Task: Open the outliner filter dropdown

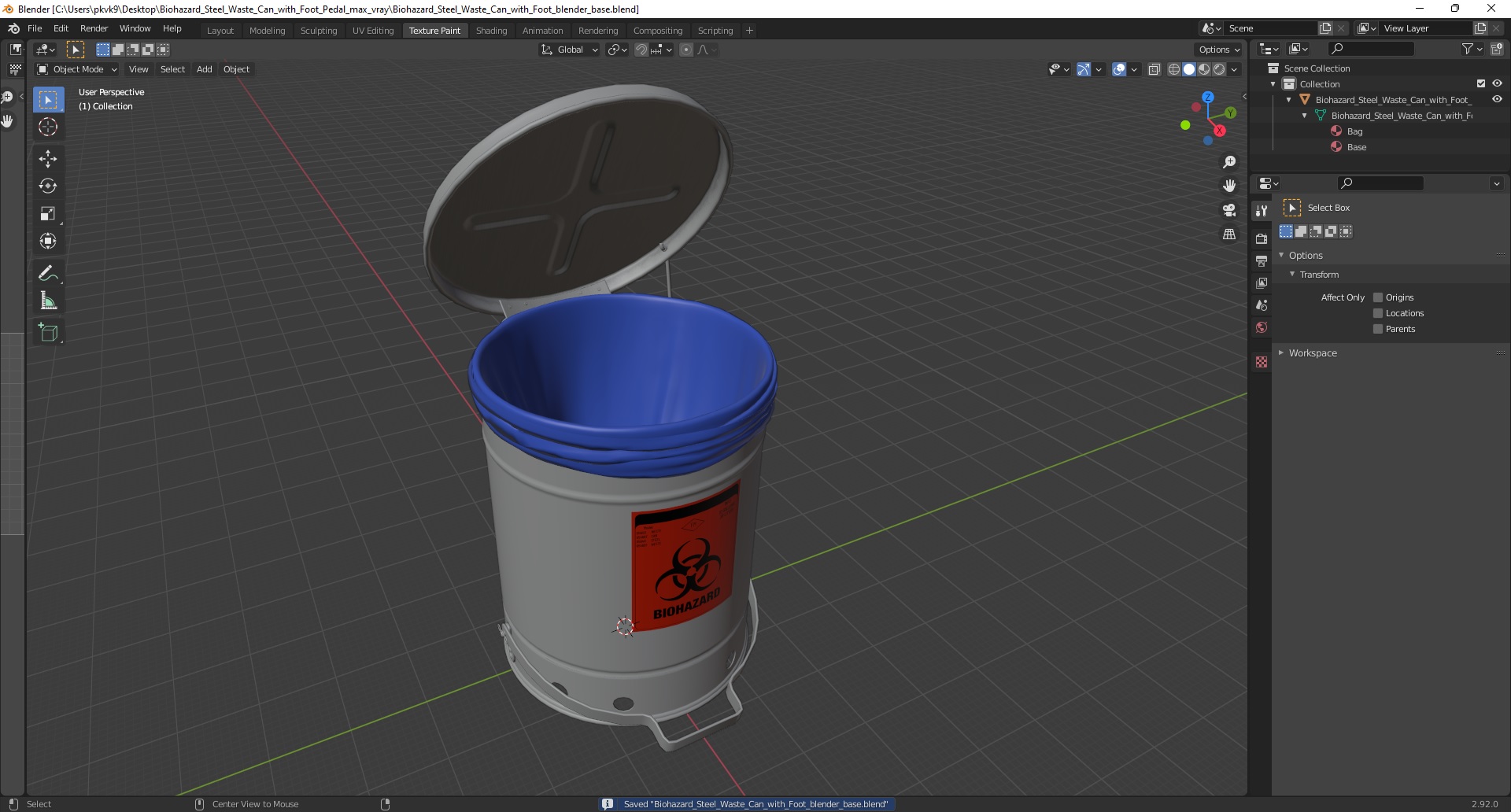Action: point(1472,49)
